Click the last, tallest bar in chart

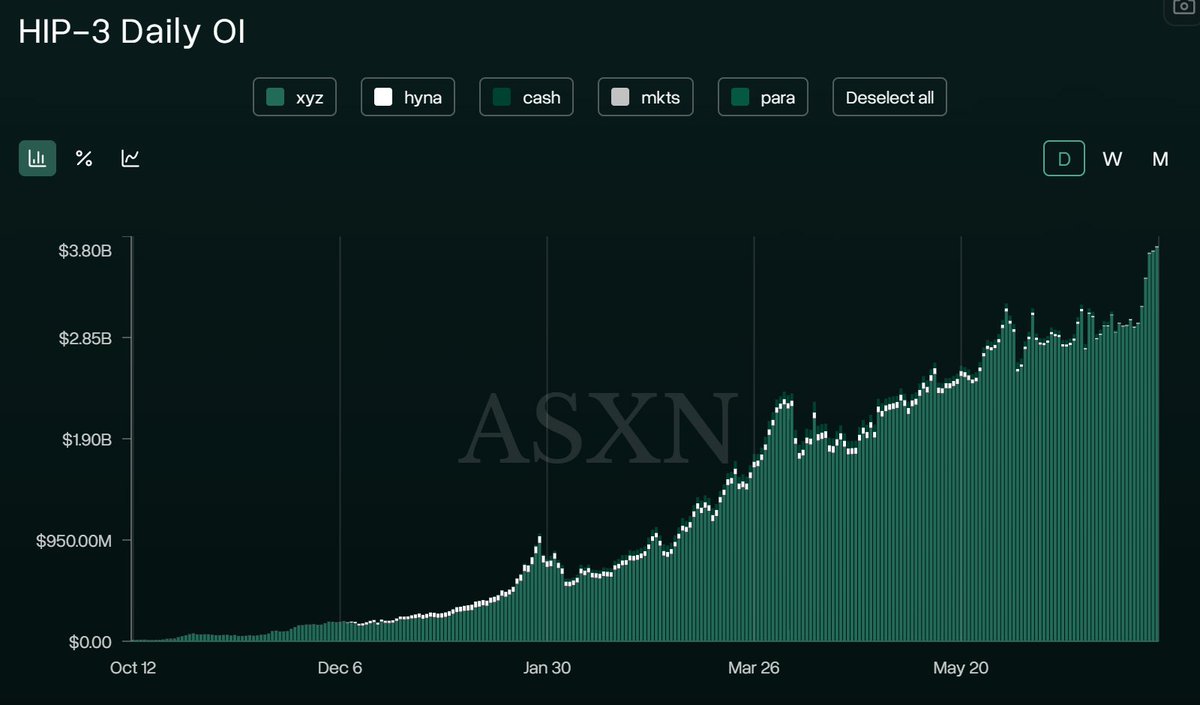point(1157,443)
